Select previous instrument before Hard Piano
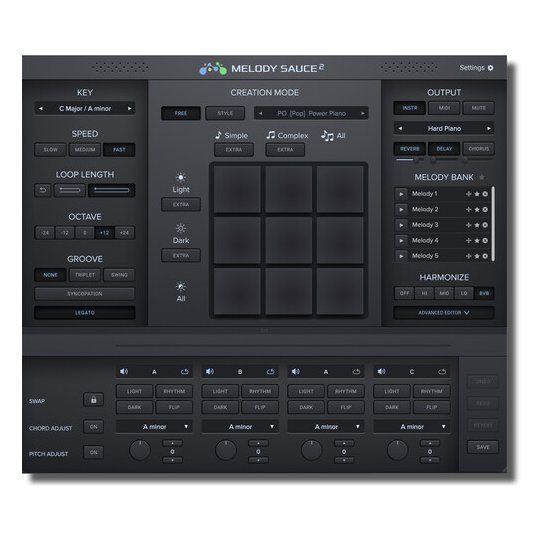The width and height of the screenshot is (540, 540). click(400, 128)
